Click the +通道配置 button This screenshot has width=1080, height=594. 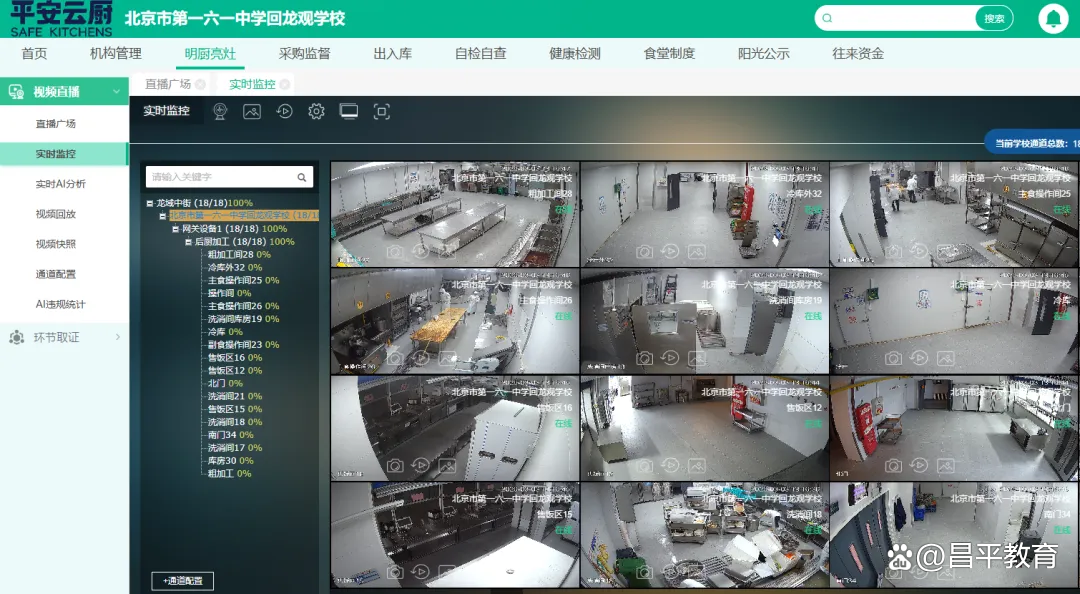pos(182,581)
